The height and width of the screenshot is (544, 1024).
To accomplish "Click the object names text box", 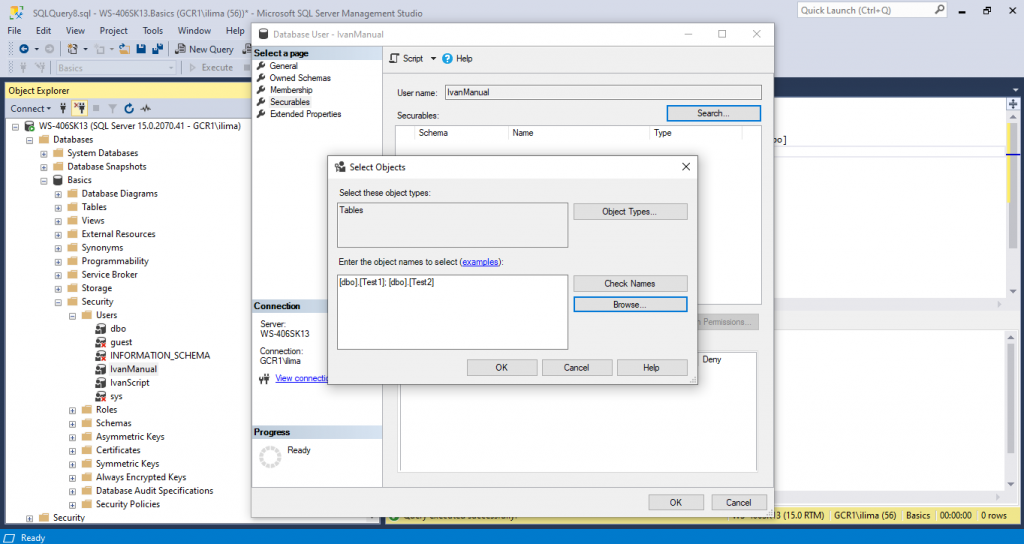I will click(453, 312).
